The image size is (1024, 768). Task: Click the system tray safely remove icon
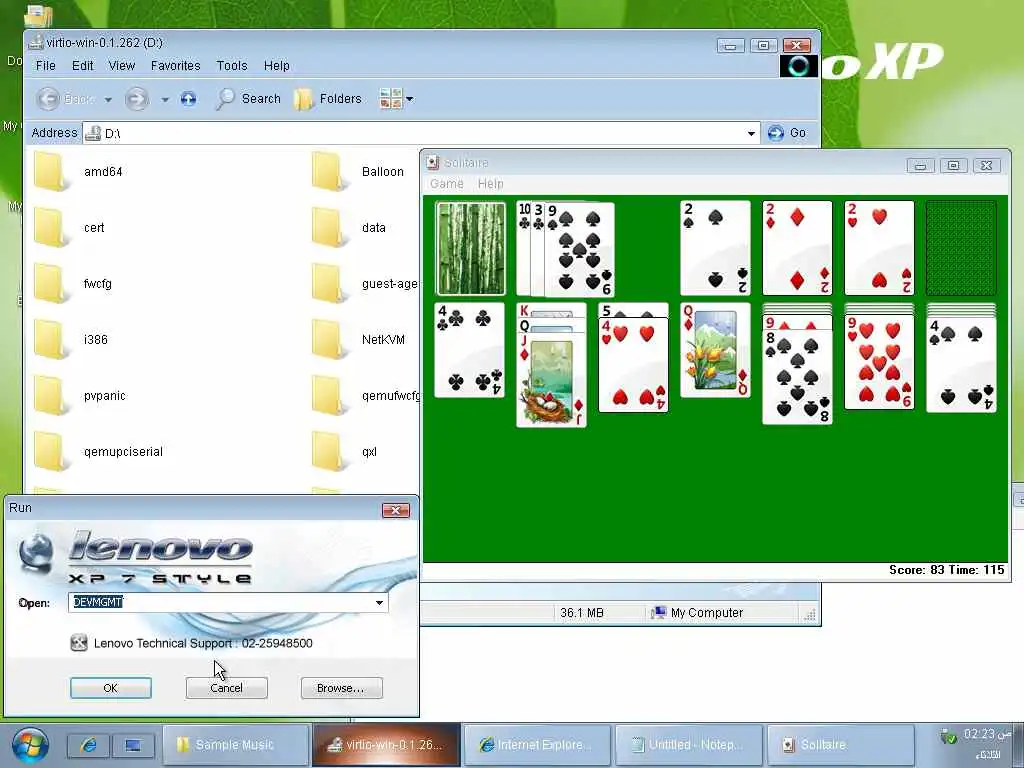tap(948, 737)
